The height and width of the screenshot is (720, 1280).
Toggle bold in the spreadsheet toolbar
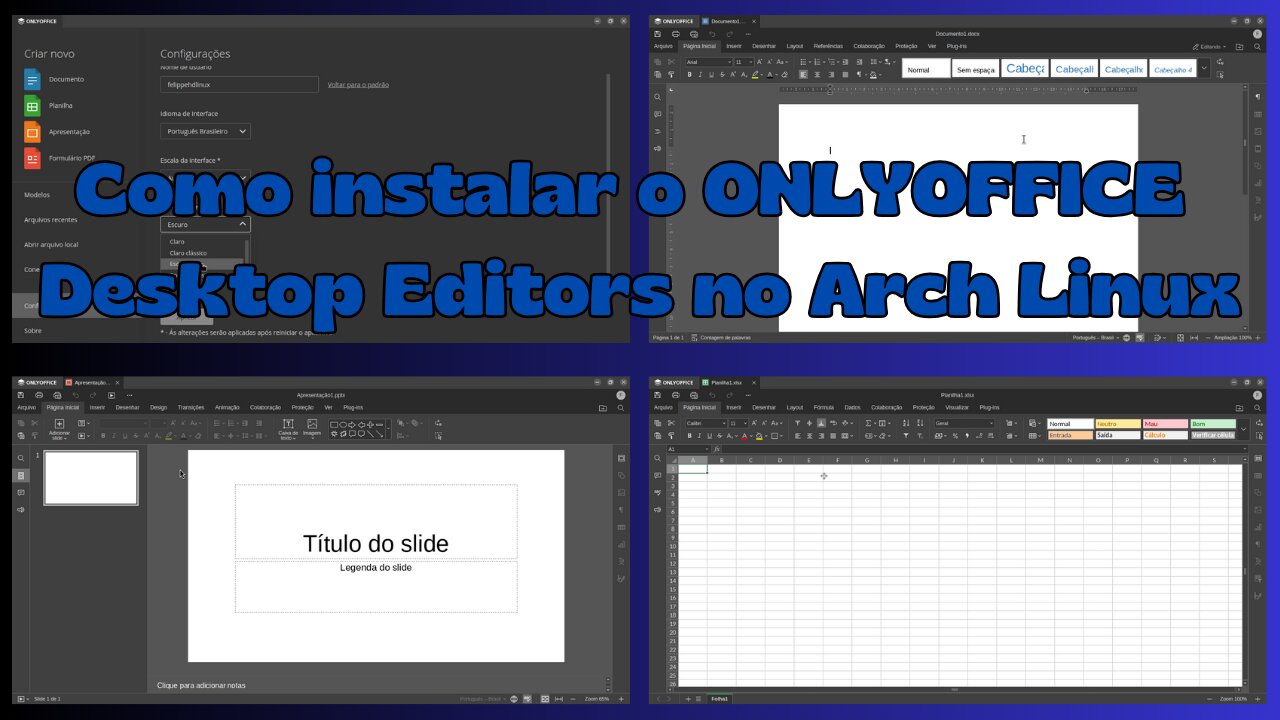coord(689,436)
